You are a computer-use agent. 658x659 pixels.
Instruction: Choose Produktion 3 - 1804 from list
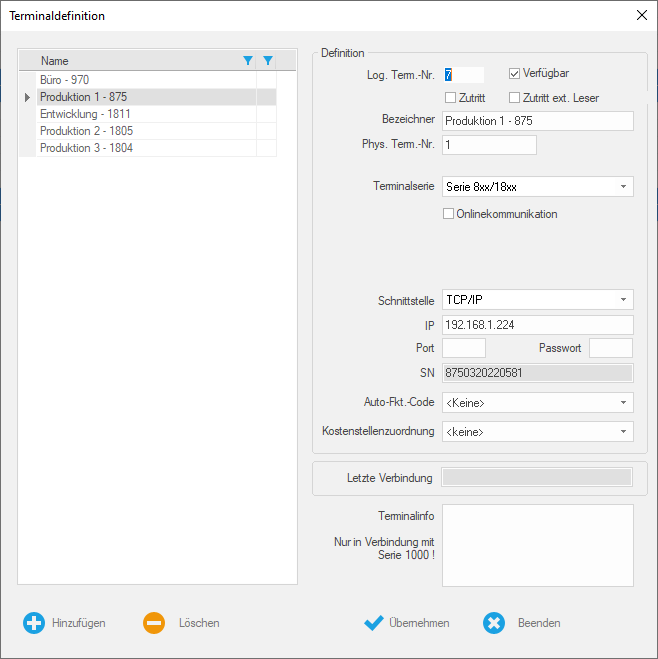click(x=86, y=148)
